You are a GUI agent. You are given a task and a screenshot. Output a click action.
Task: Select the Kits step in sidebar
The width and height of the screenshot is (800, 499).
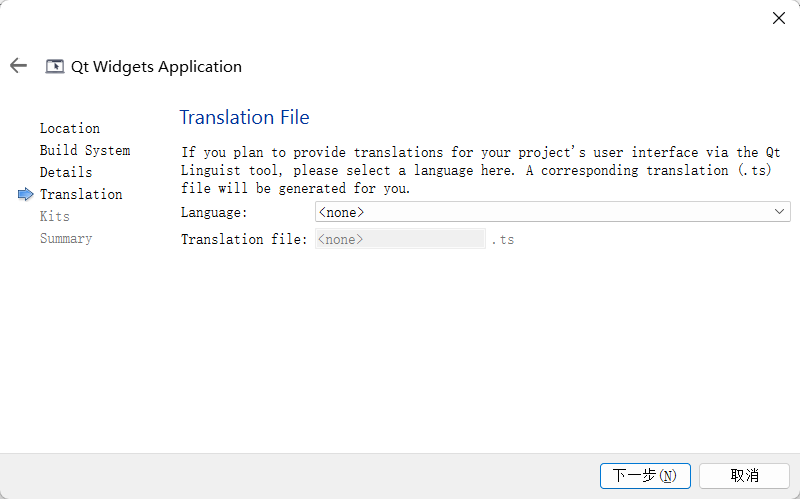click(55, 216)
